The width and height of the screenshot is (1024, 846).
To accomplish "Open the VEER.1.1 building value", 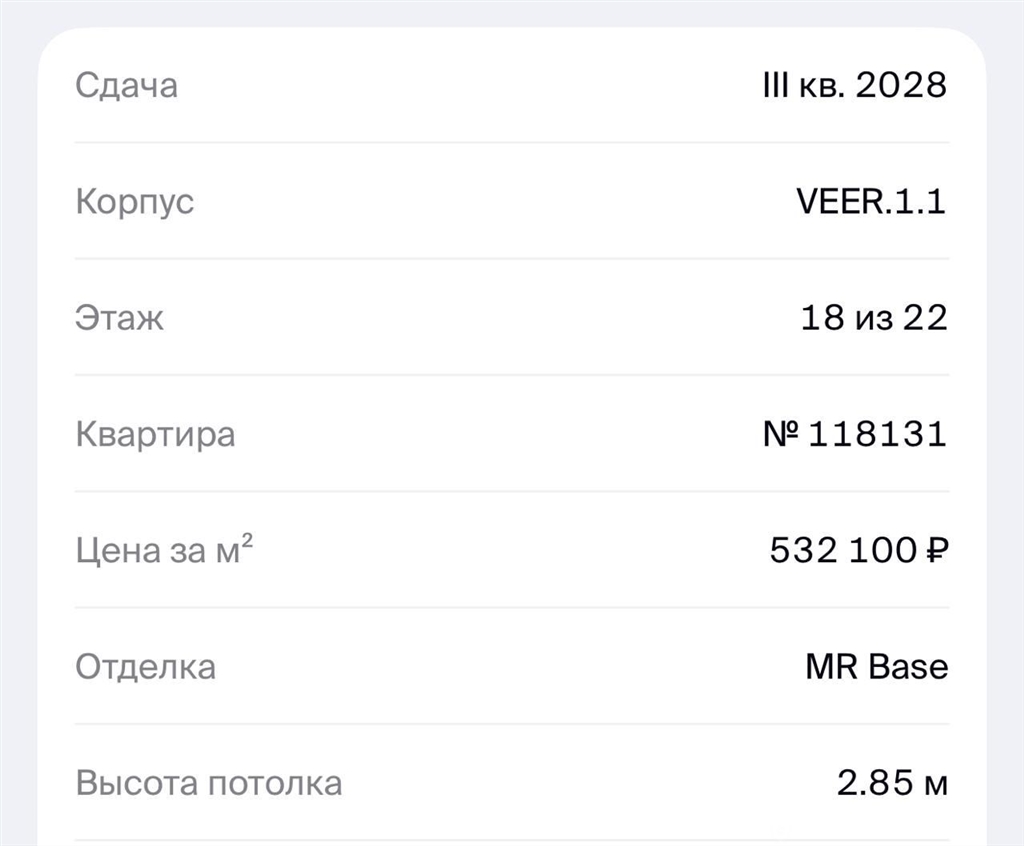I will 870,202.
